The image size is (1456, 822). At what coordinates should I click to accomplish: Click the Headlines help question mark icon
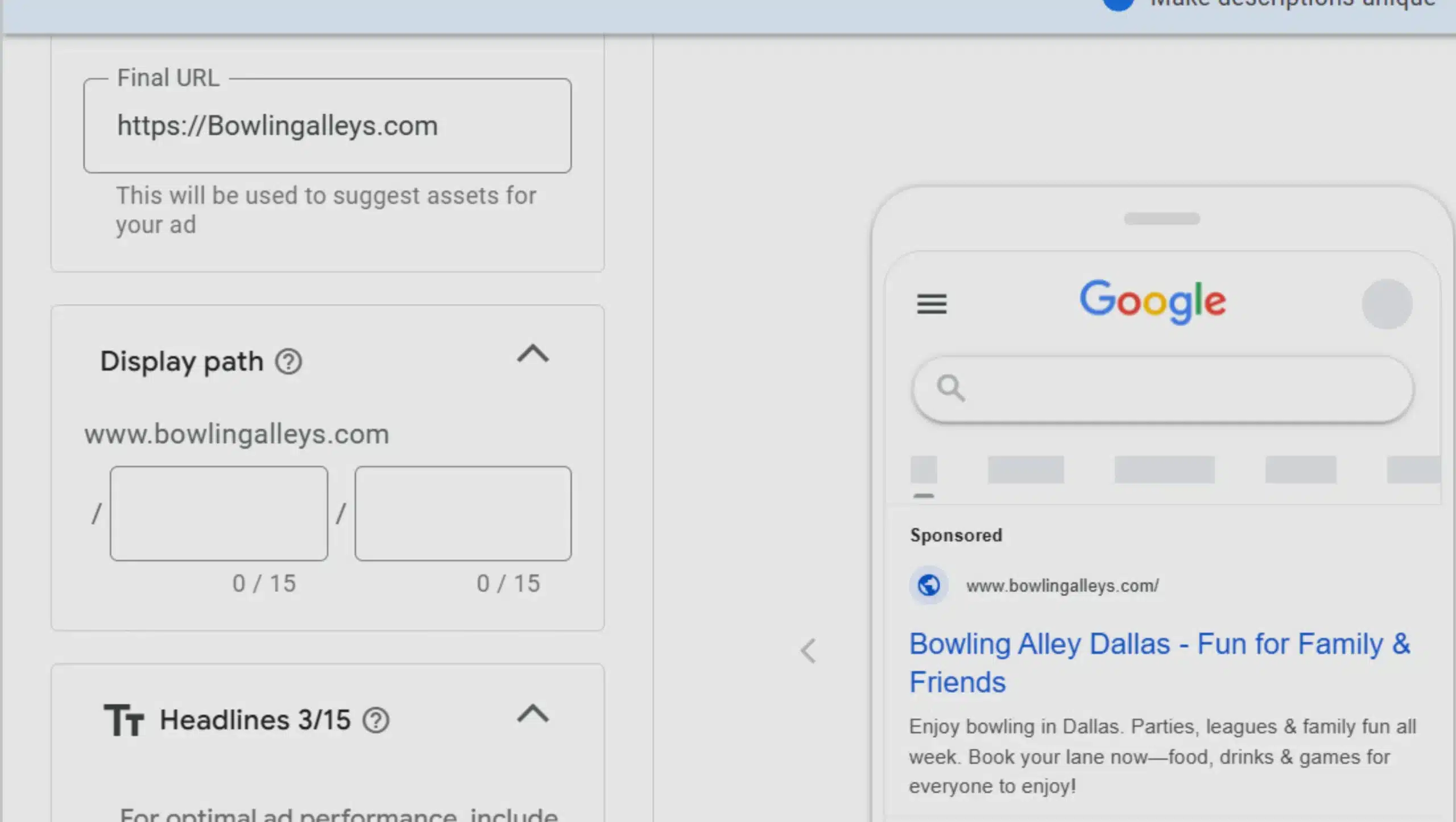376,720
